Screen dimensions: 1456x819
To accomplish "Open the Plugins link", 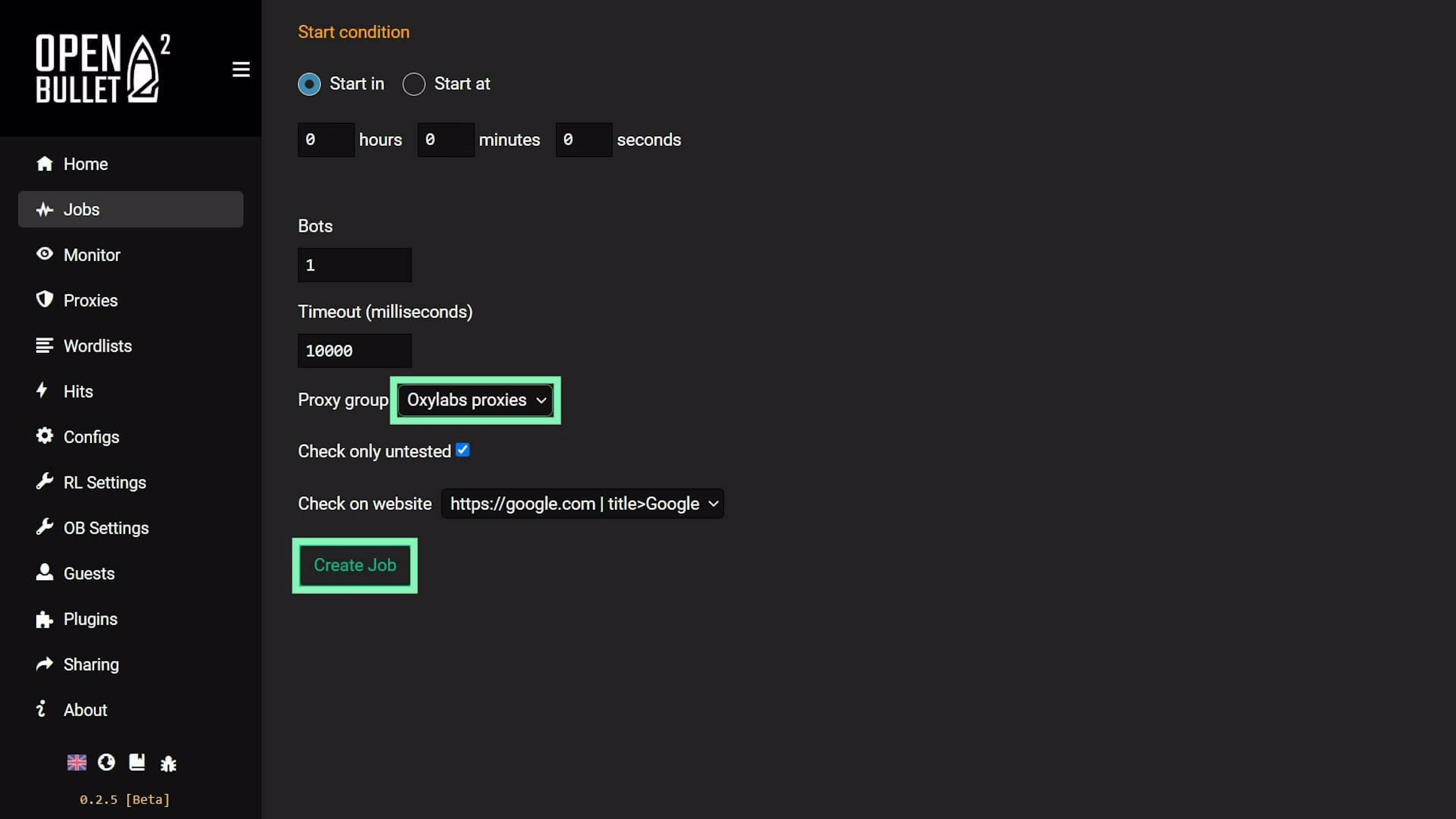I will click(130, 619).
